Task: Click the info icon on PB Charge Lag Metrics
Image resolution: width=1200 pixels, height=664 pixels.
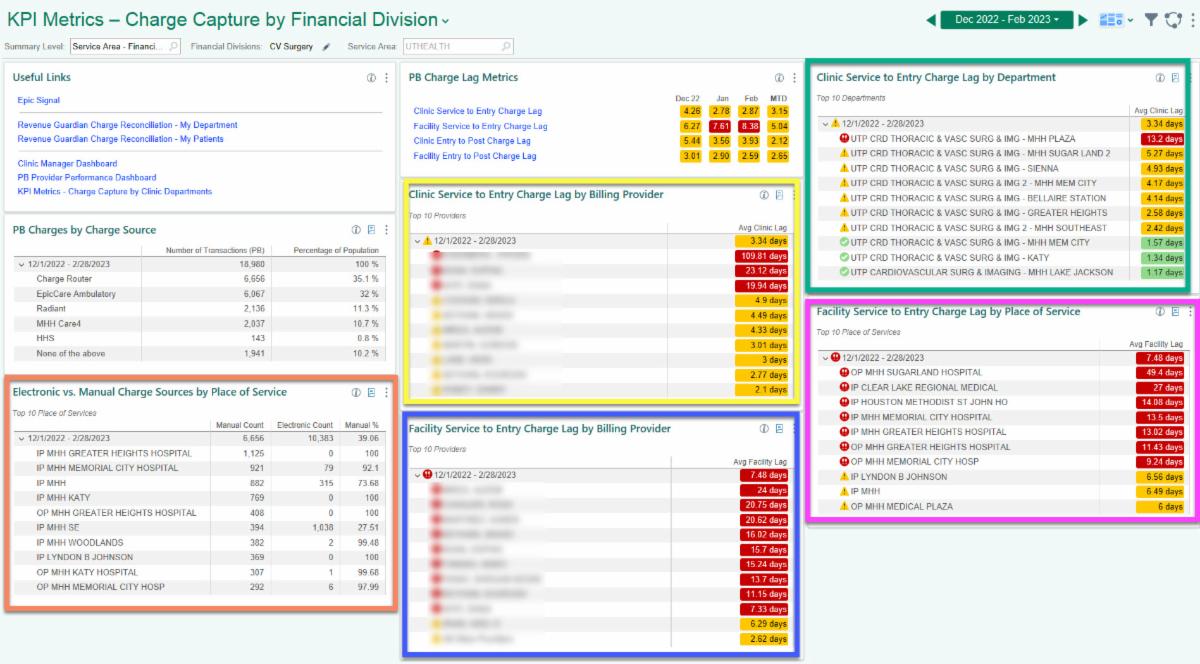Action: click(x=779, y=78)
